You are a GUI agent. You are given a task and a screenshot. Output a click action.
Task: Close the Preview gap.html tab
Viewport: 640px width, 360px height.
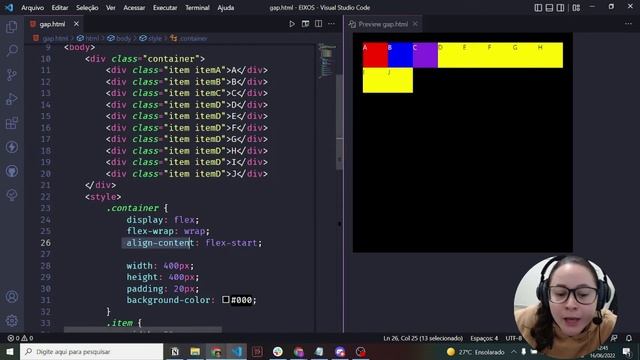415,24
